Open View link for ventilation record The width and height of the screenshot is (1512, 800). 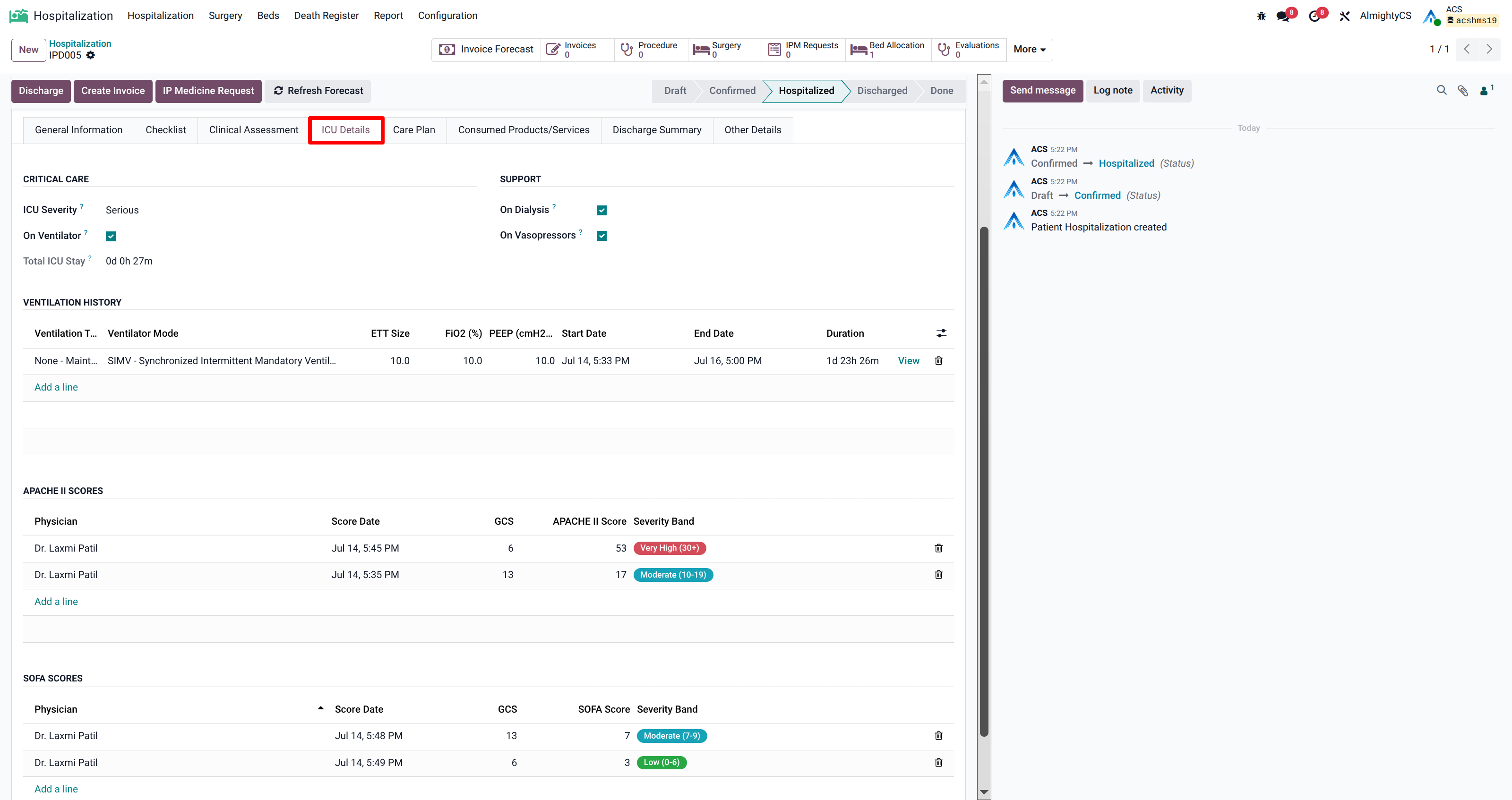point(908,361)
